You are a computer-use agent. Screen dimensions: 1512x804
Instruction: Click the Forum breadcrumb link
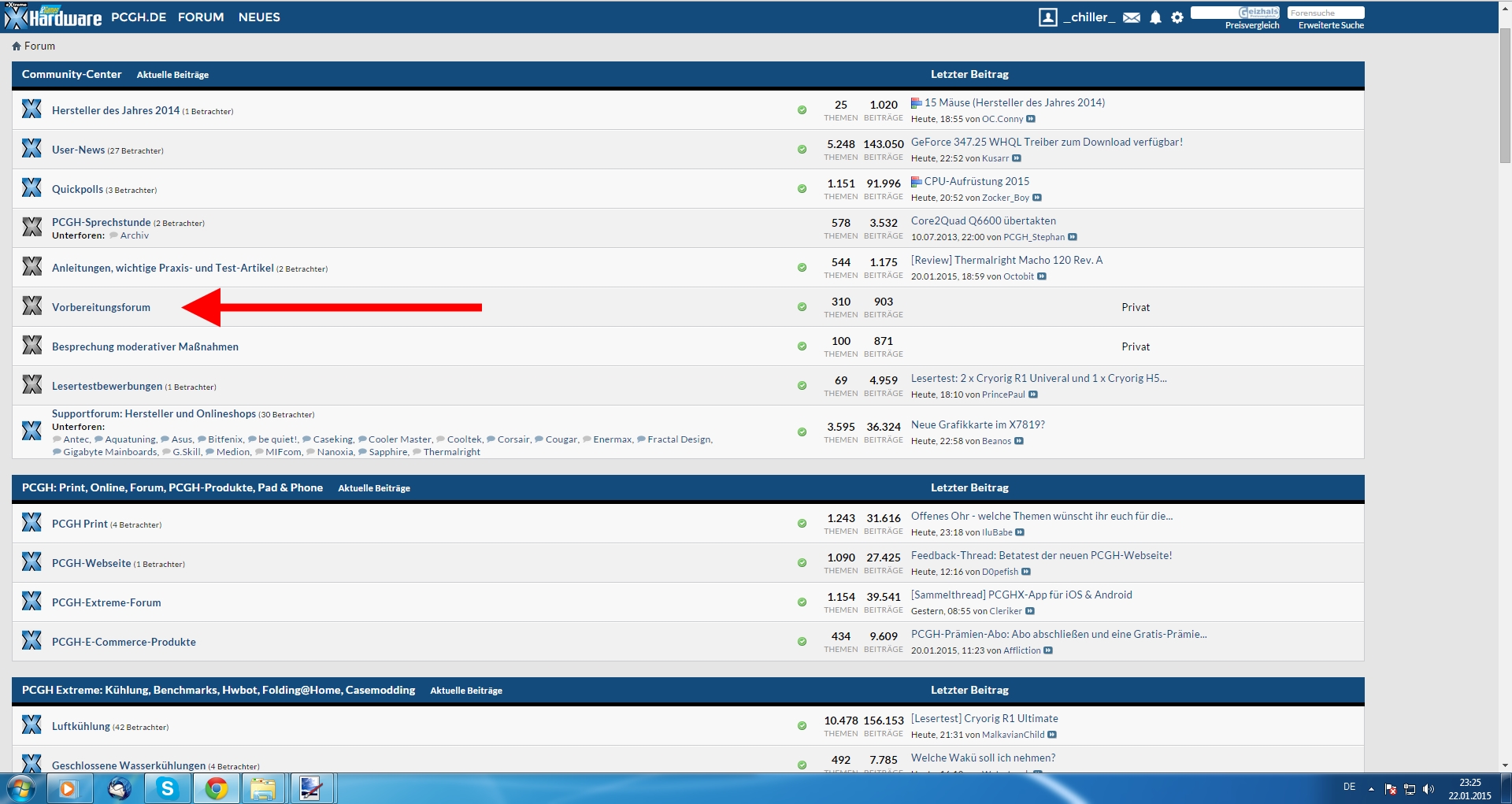[x=39, y=46]
